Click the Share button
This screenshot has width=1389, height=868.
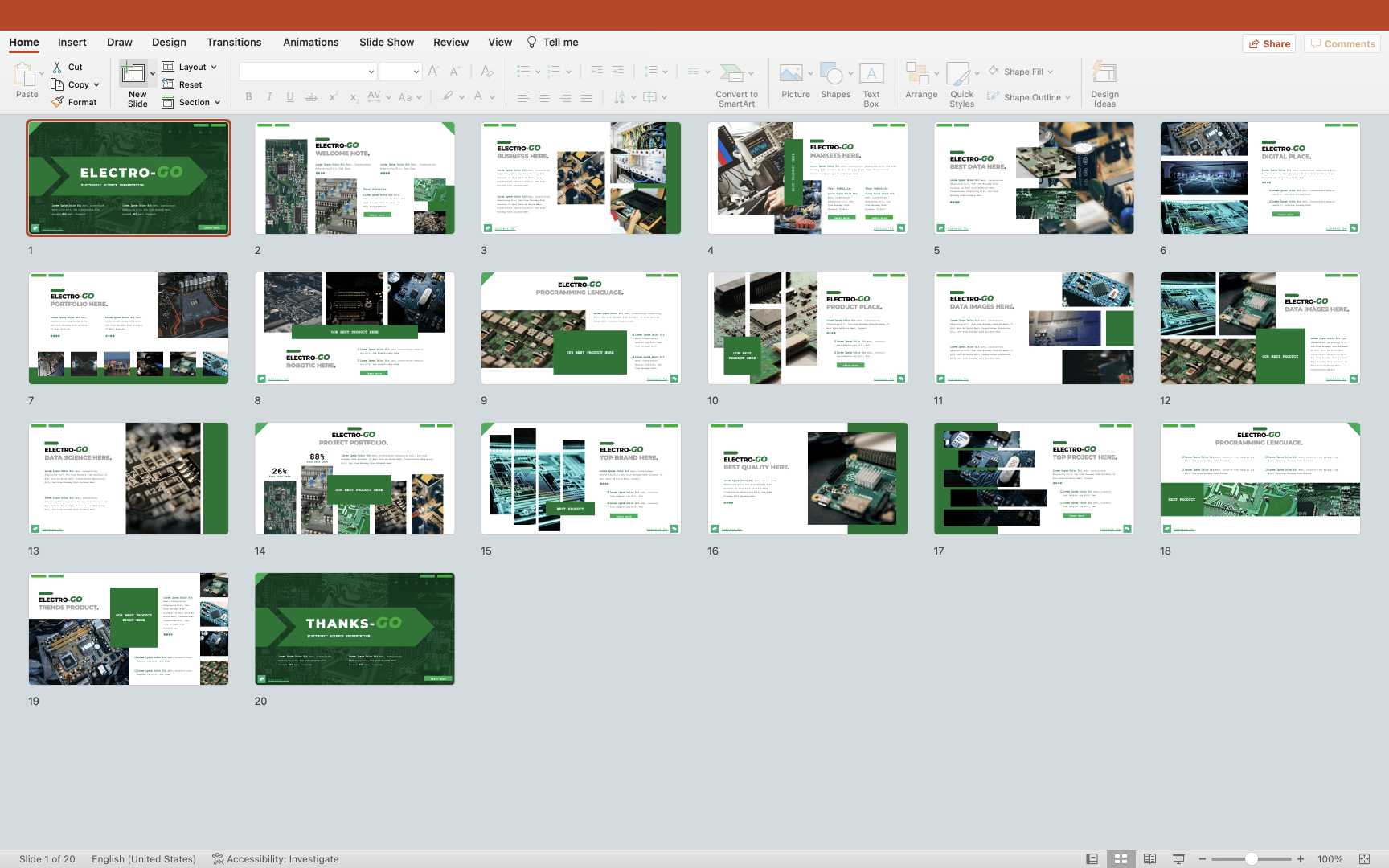[x=1269, y=44]
